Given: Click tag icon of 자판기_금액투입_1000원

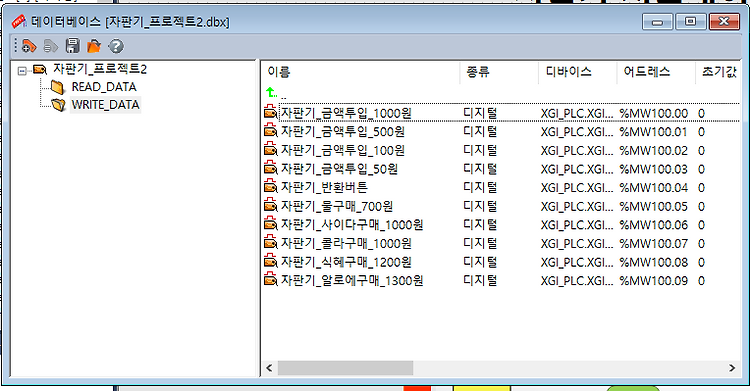Looking at the screenshot, I should pos(271,112).
